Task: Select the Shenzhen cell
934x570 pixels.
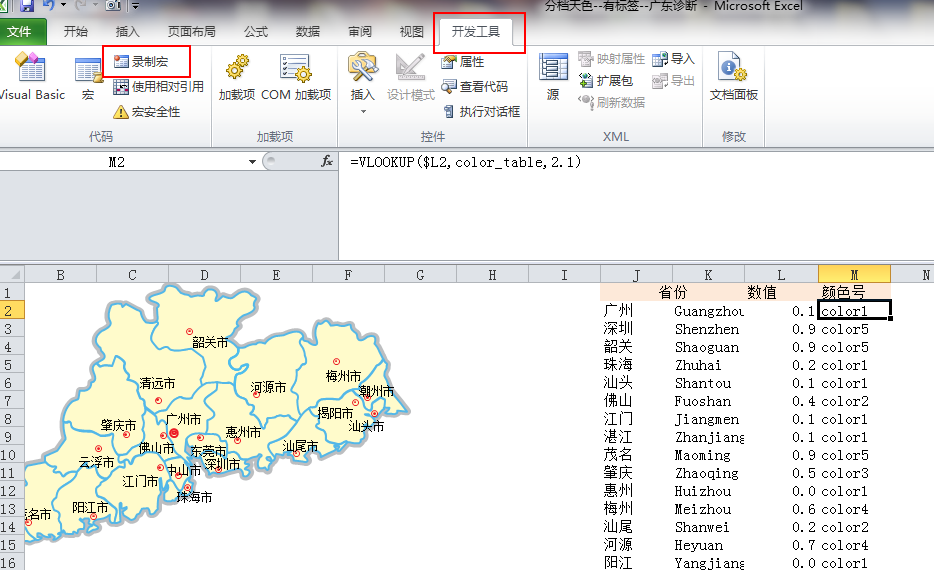Action: tap(707, 329)
